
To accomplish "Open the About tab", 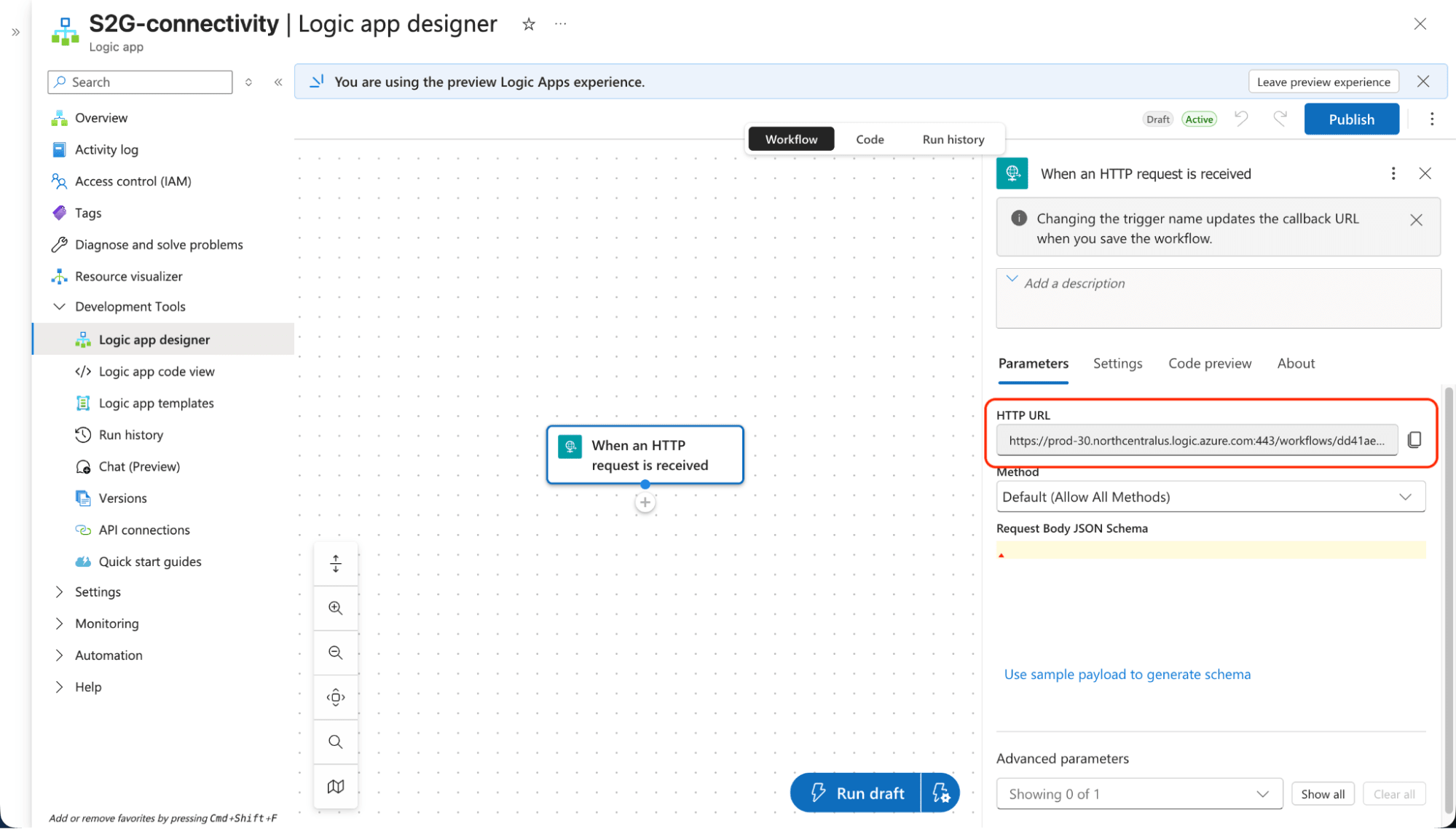I will point(1296,364).
